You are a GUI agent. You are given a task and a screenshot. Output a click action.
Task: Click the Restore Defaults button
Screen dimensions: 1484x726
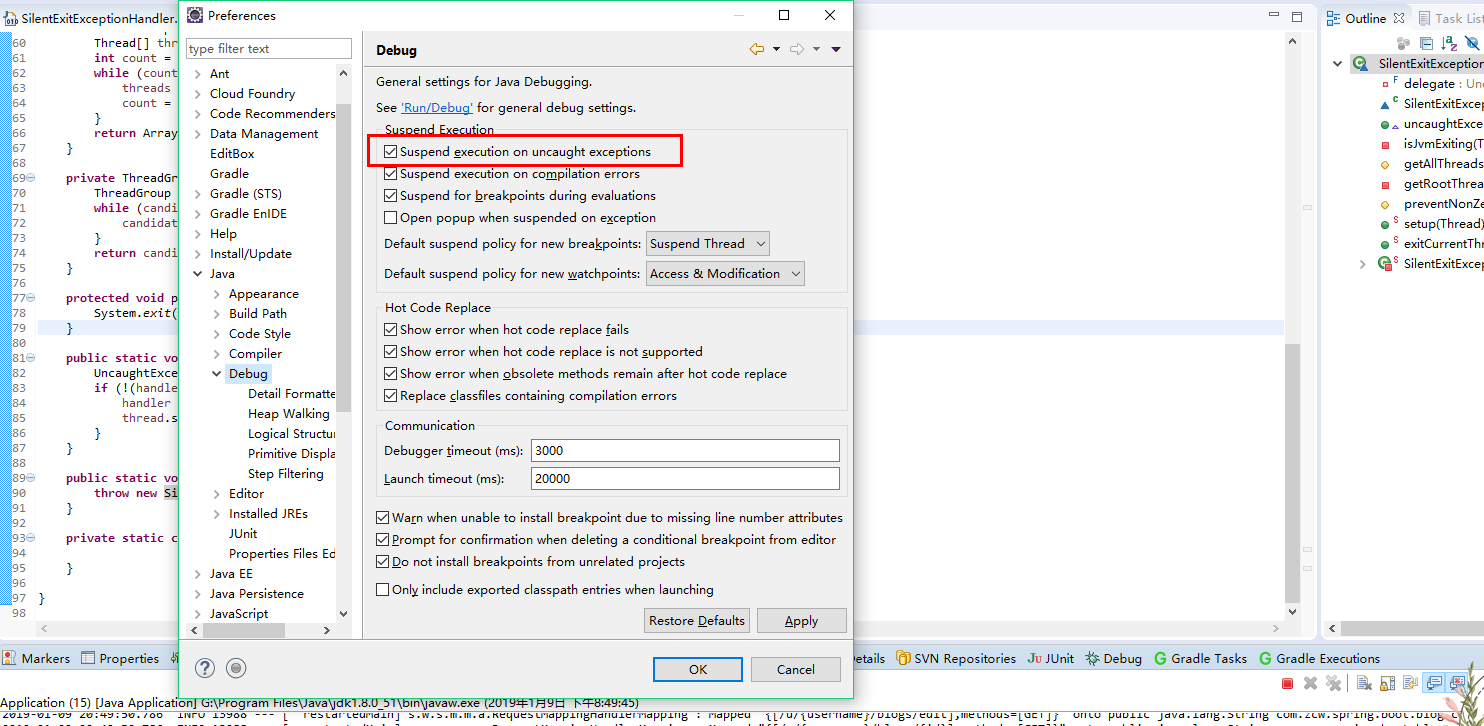pyautogui.click(x=696, y=620)
